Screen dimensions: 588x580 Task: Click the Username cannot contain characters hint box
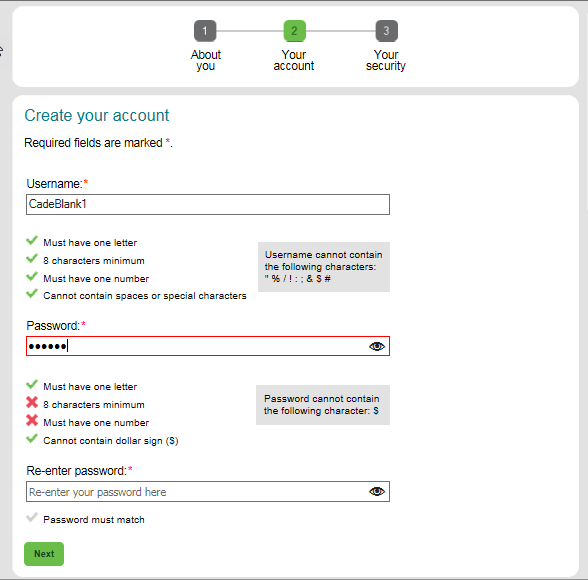324,267
